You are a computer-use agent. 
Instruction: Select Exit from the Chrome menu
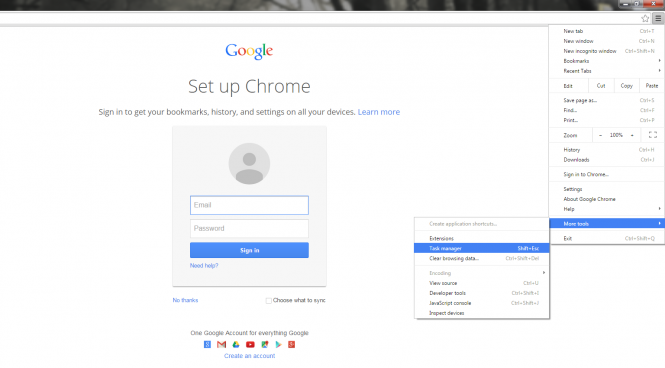pyautogui.click(x=607, y=238)
